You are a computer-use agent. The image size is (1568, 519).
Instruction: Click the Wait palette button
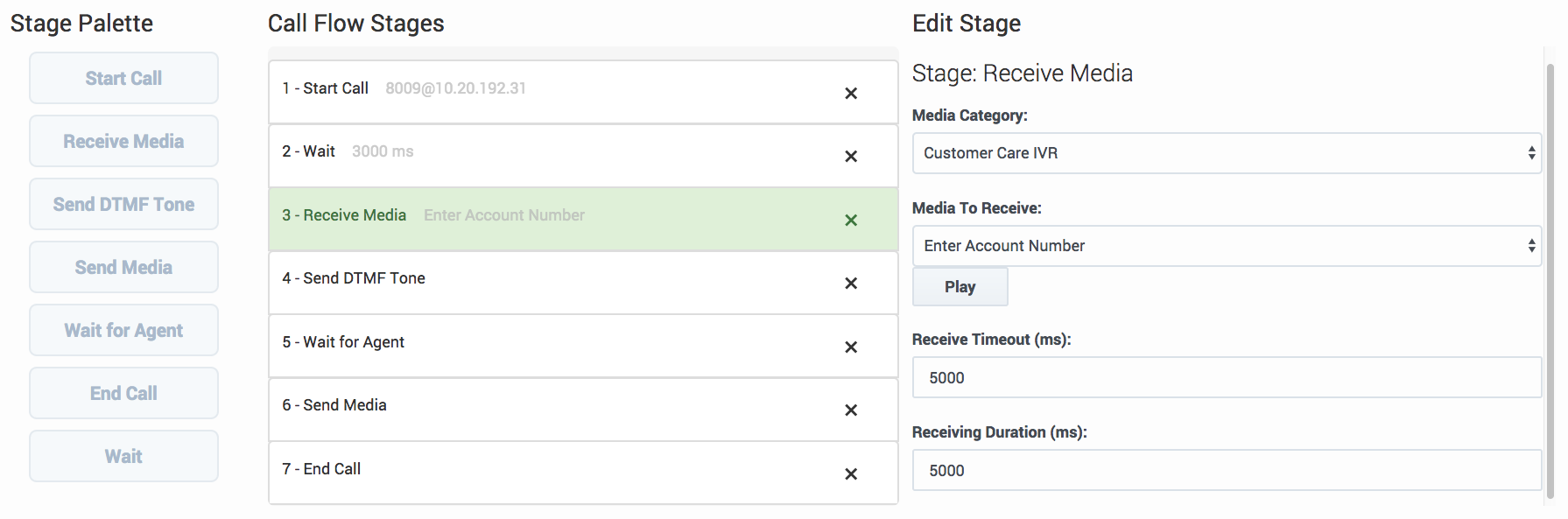(123, 456)
